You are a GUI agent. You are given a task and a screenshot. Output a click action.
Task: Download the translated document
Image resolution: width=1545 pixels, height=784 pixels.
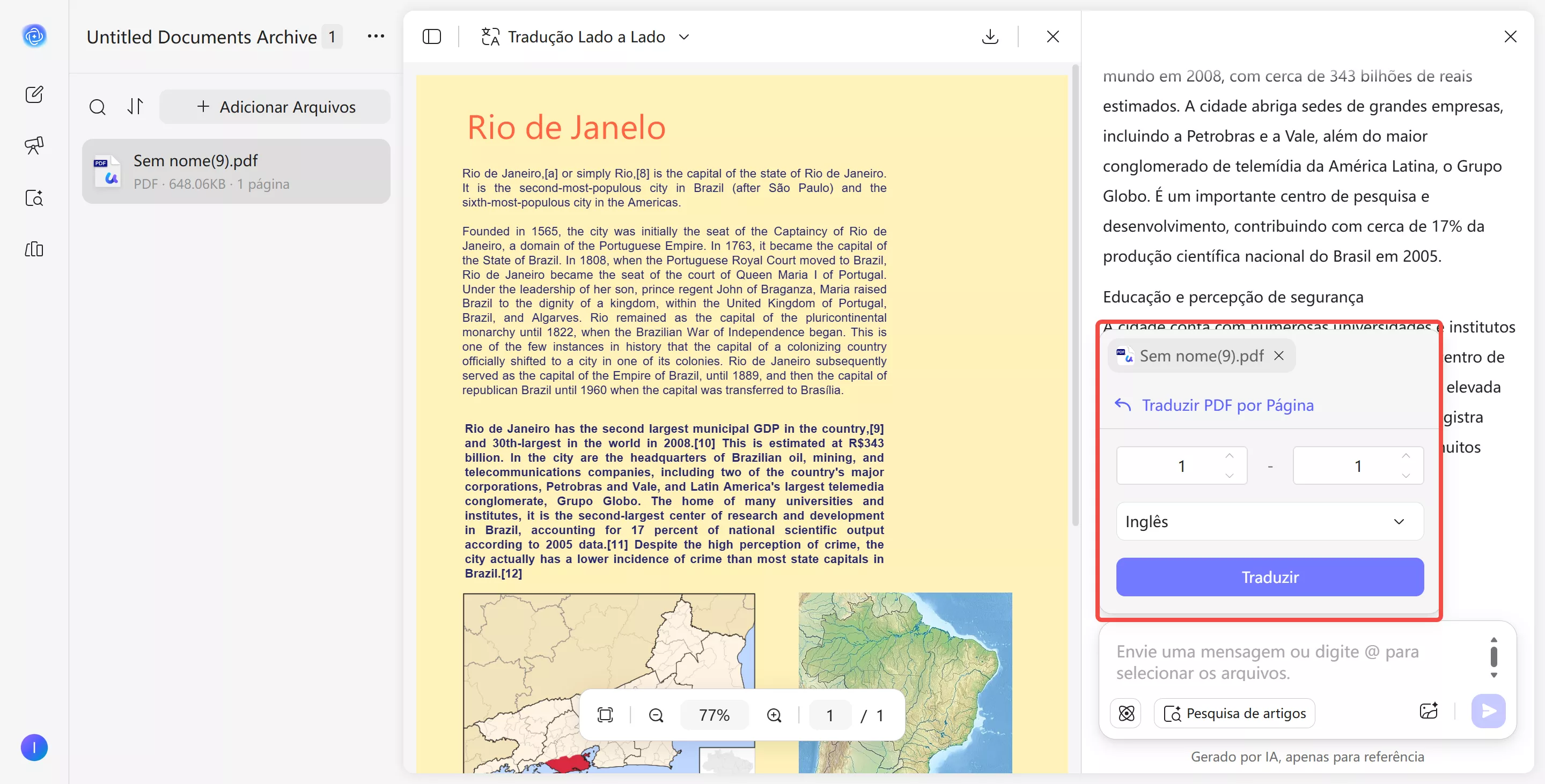990,36
